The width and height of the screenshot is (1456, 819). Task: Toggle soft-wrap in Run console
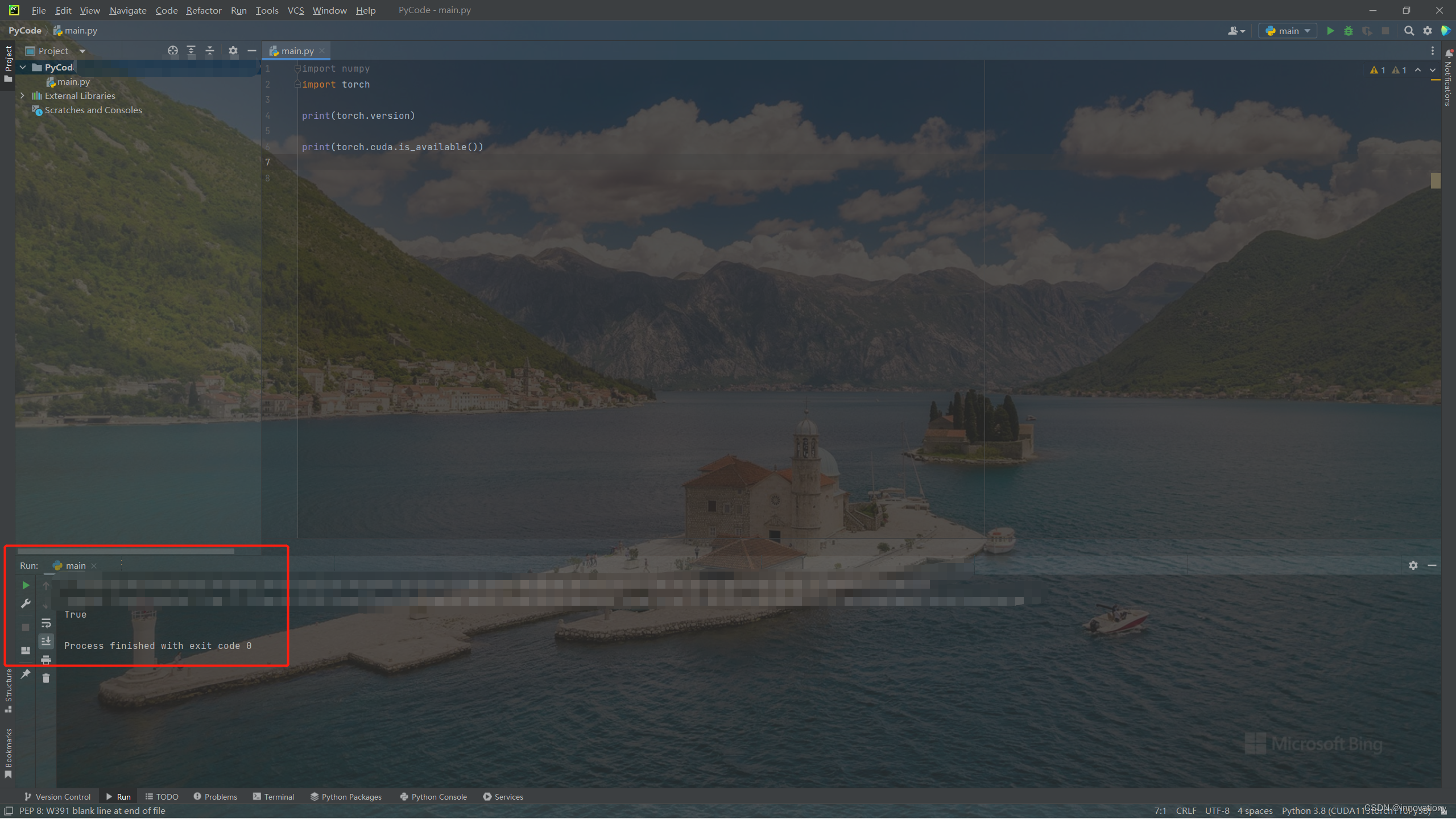pyautogui.click(x=46, y=623)
